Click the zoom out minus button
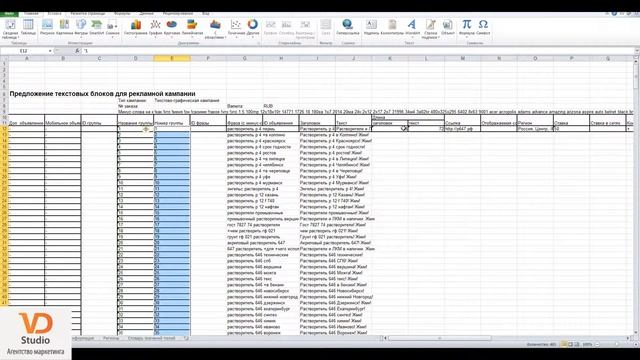This screenshot has height=360, width=640. click(x=598, y=344)
